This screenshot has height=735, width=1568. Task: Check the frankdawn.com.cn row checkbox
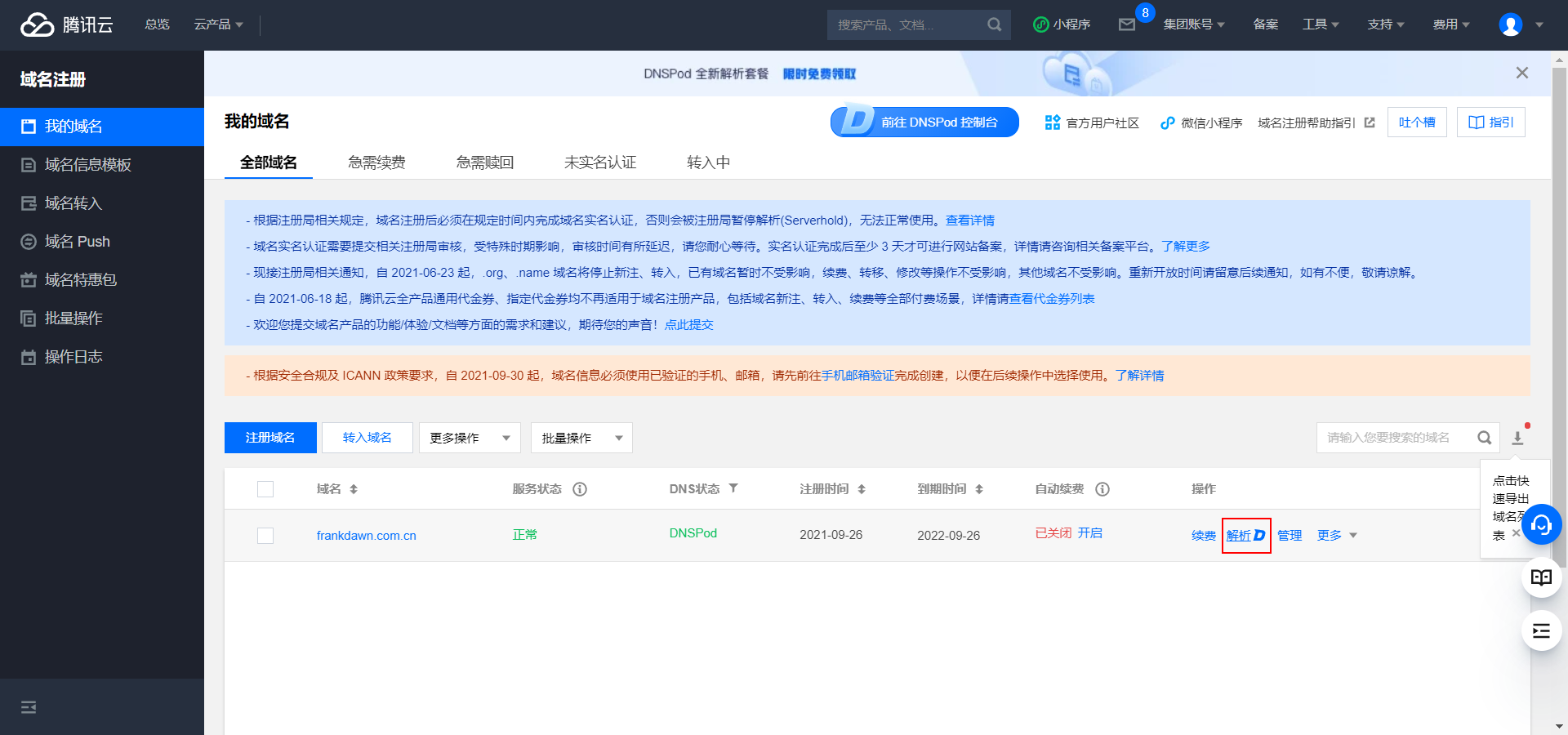(265, 536)
